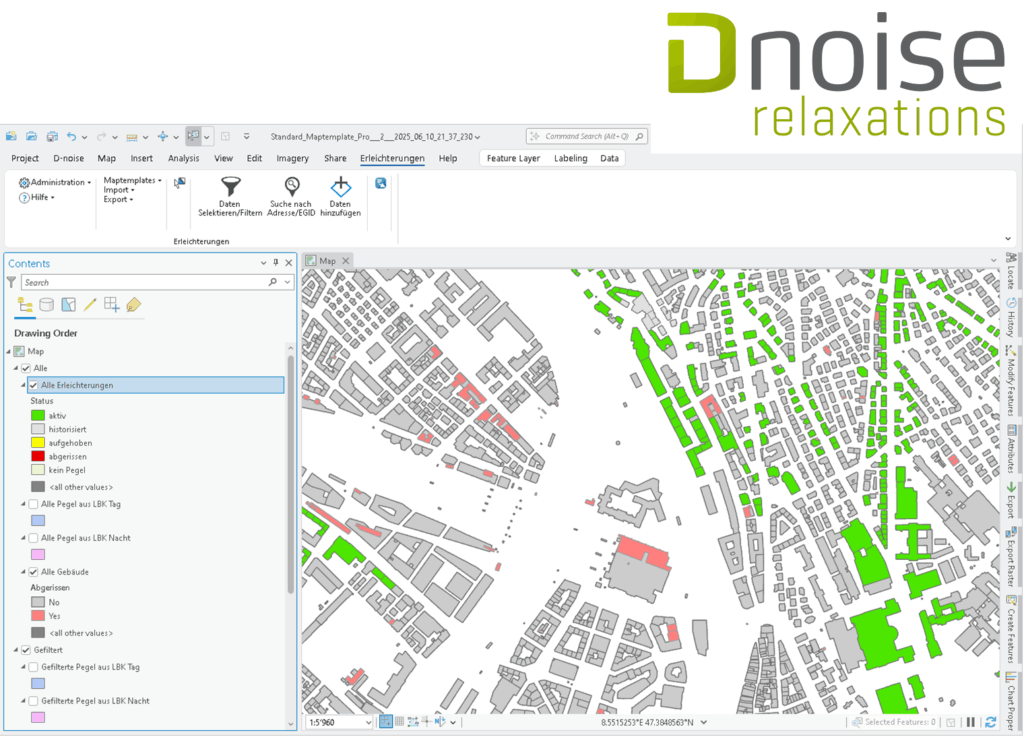Open the map scale dropdown
This screenshot has height=737, width=1024.
pos(368,722)
